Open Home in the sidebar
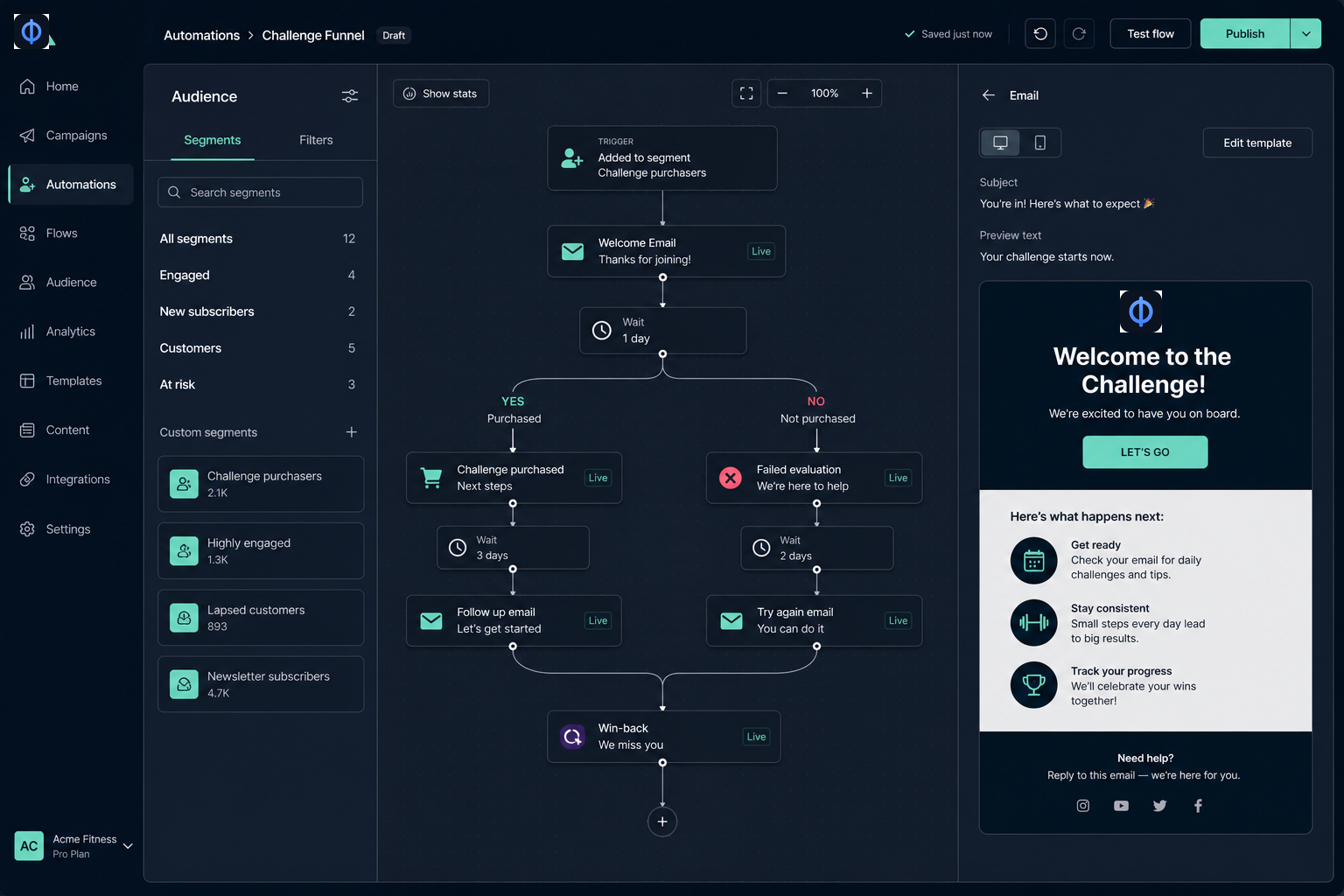Image resolution: width=1344 pixels, height=896 pixels. click(x=71, y=87)
